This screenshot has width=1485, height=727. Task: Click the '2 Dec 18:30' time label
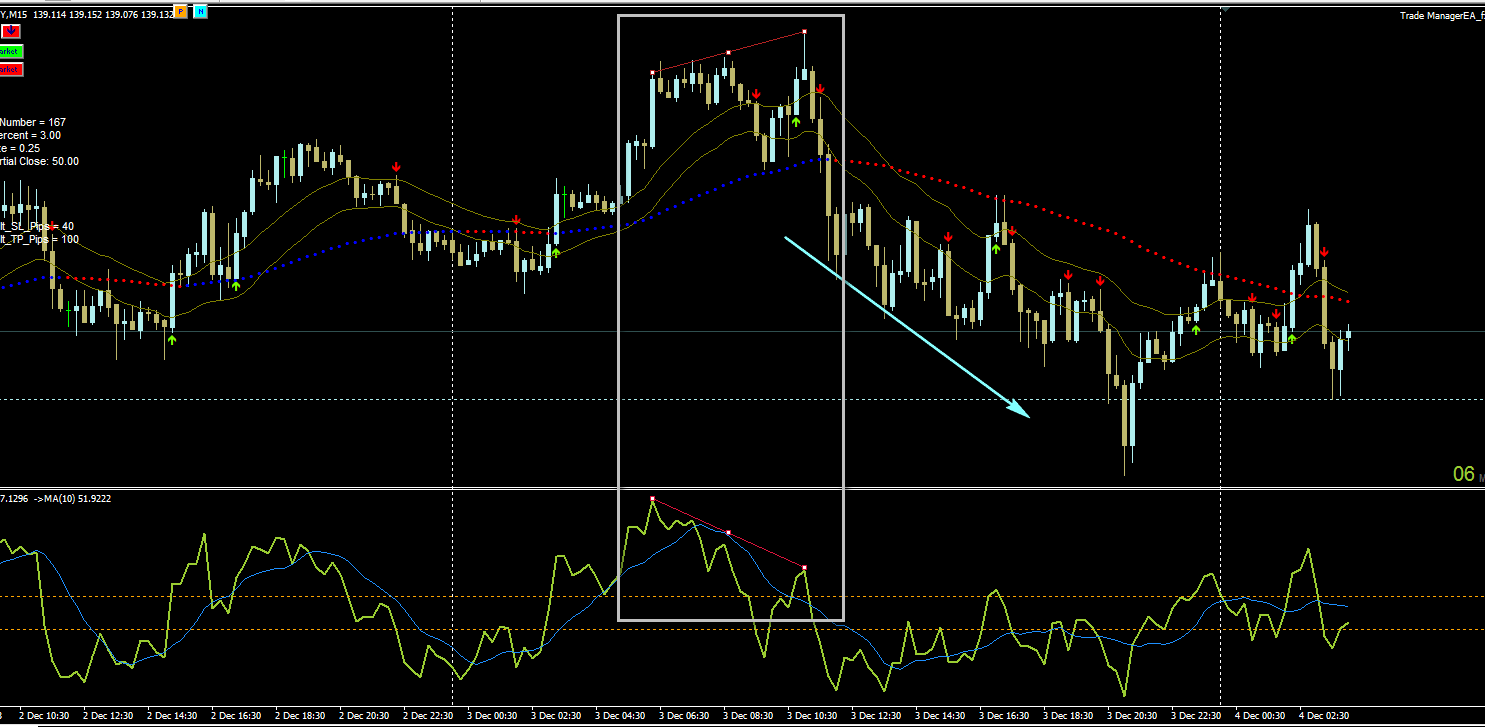click(x=298, y=716)
